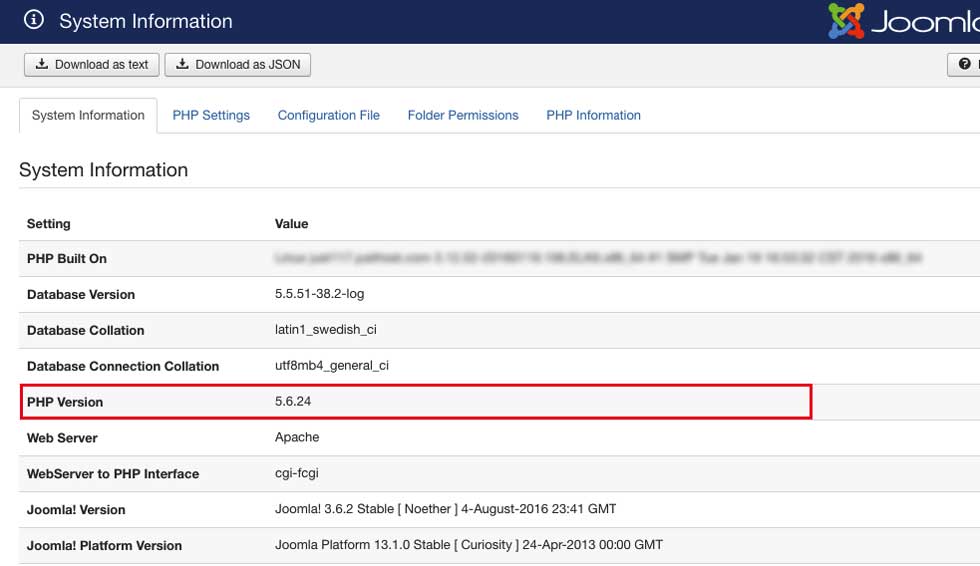Click the System Information header info icon
This screenshot has height=566, width=980.
pos(34,20)
